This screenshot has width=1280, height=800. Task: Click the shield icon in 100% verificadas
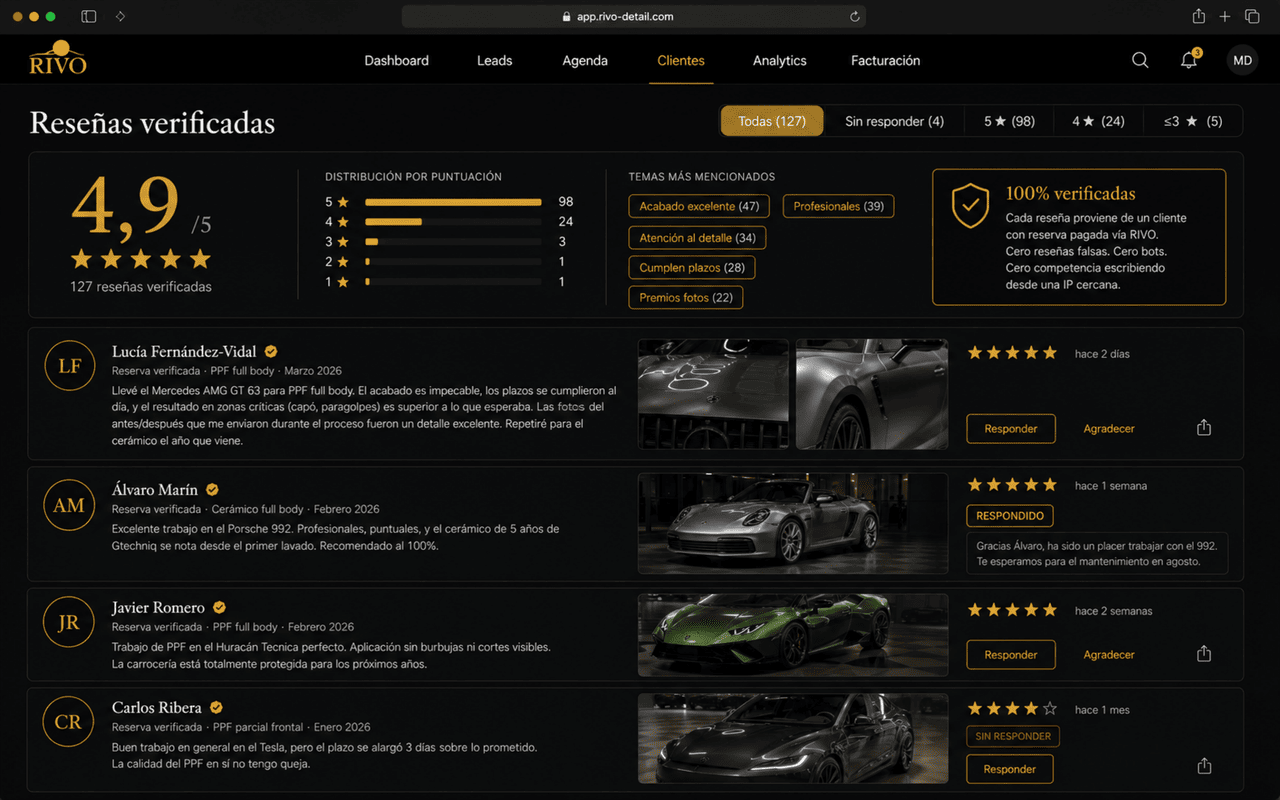coord(970,206)
